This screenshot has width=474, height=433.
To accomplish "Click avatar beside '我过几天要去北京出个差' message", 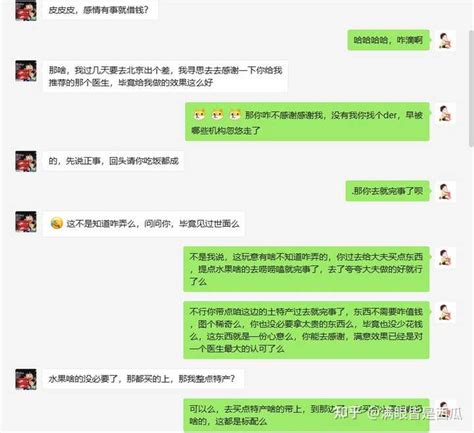I will 26,71.
